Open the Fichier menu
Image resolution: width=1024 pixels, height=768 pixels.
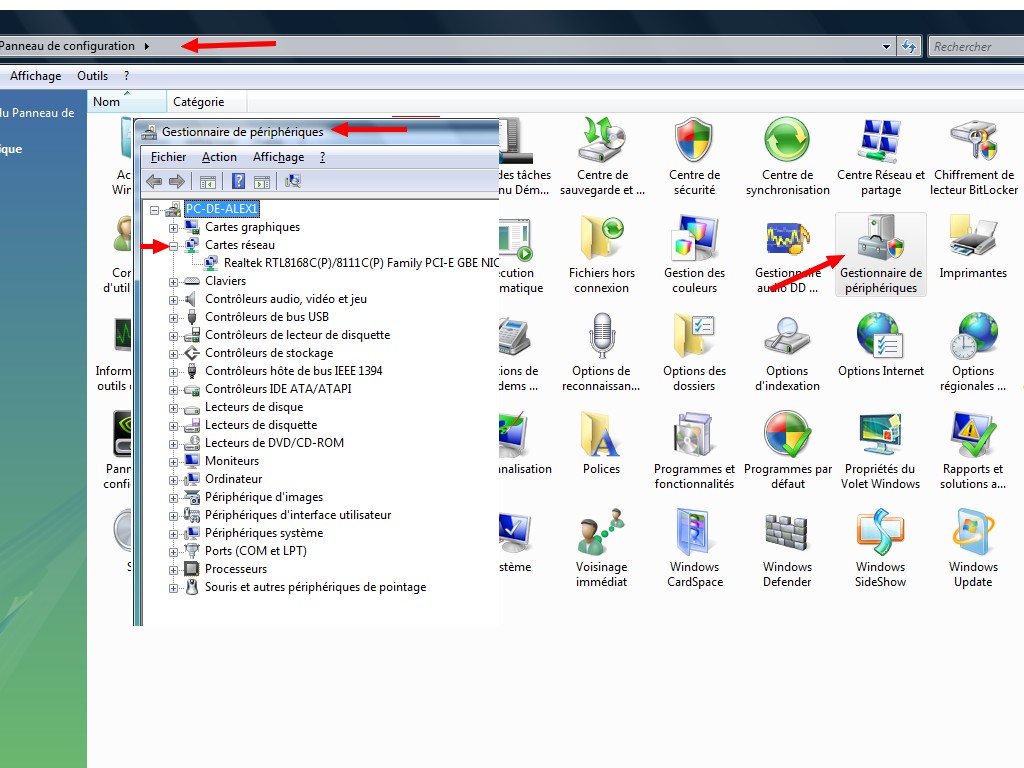click(x=168, y=157)
